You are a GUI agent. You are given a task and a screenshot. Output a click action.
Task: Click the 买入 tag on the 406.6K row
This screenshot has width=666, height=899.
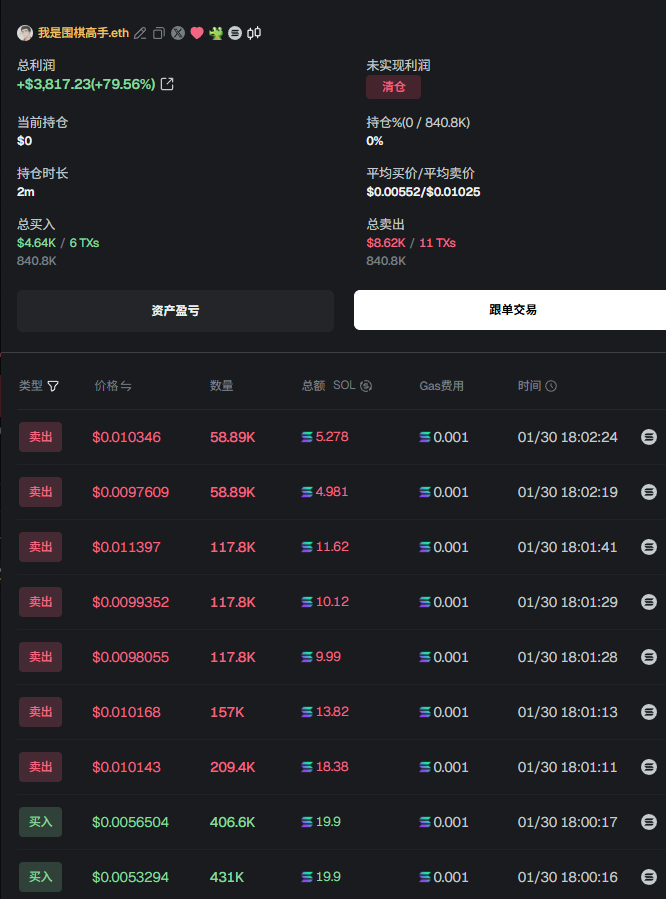click(x=40, y=822)
